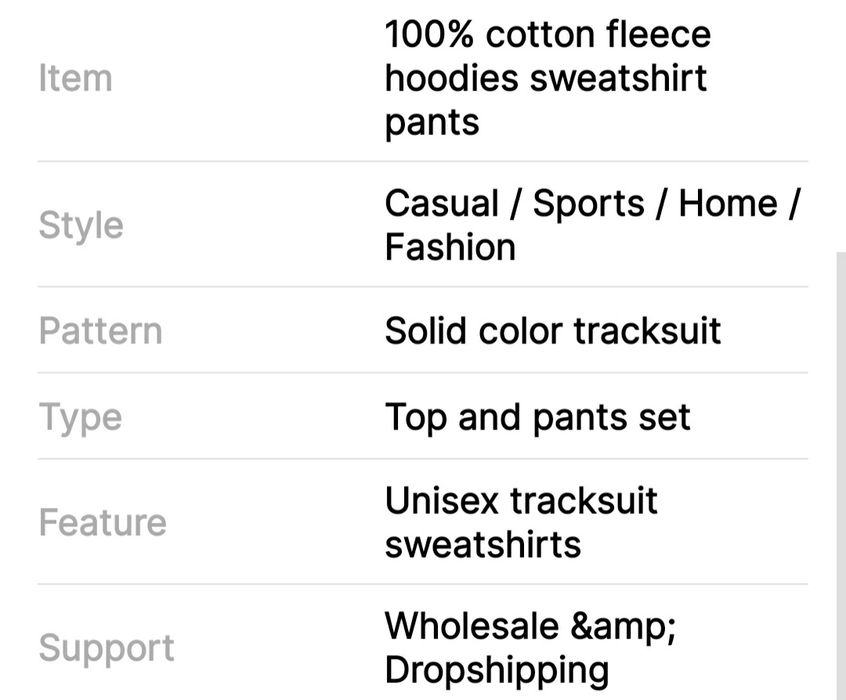Image resolution: width=846 pixels, height=700 pixels.
Task: Click the 100% cotton fleece text line
Action: click(547, 34)
